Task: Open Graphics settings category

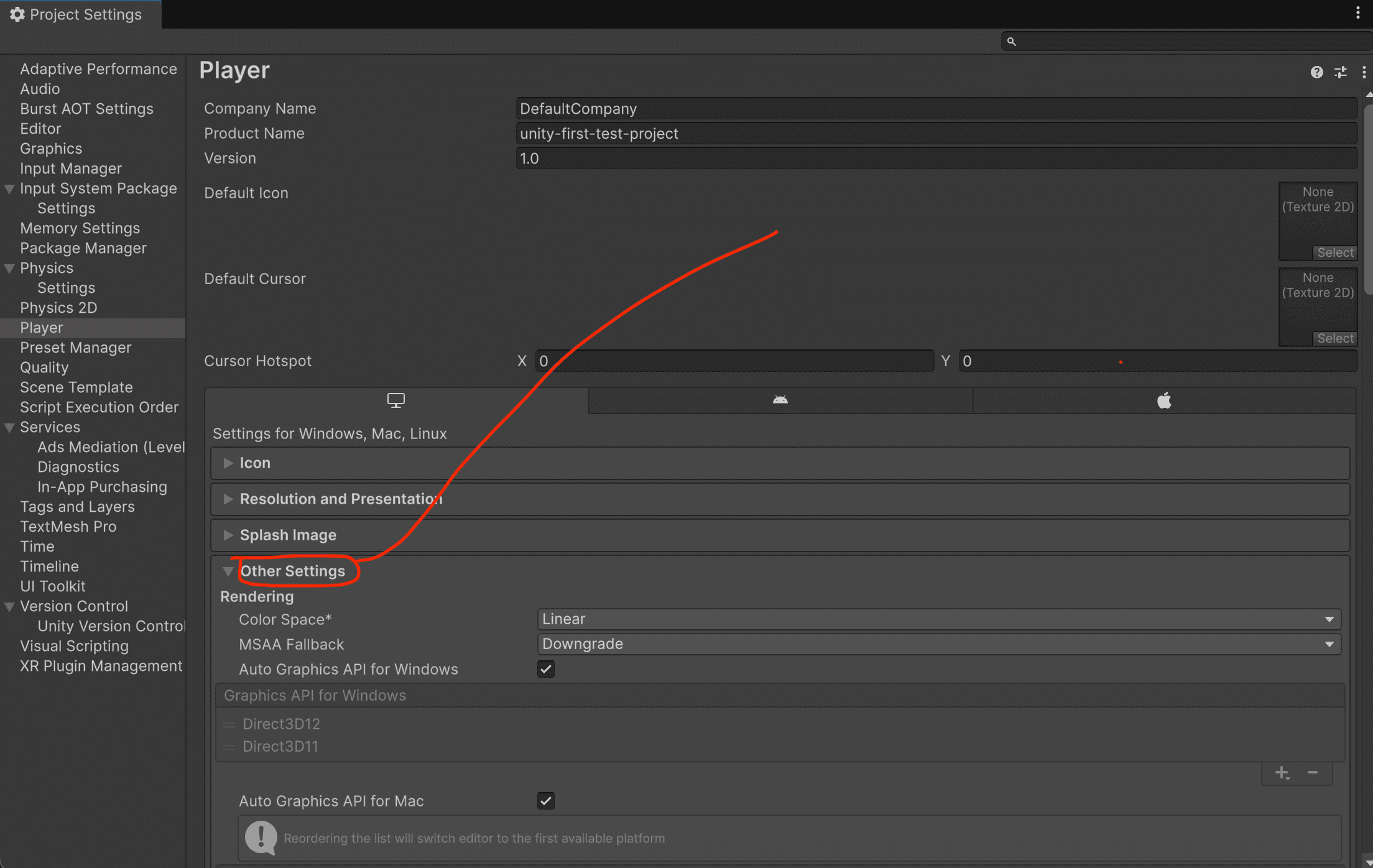Action: (51, 149)
